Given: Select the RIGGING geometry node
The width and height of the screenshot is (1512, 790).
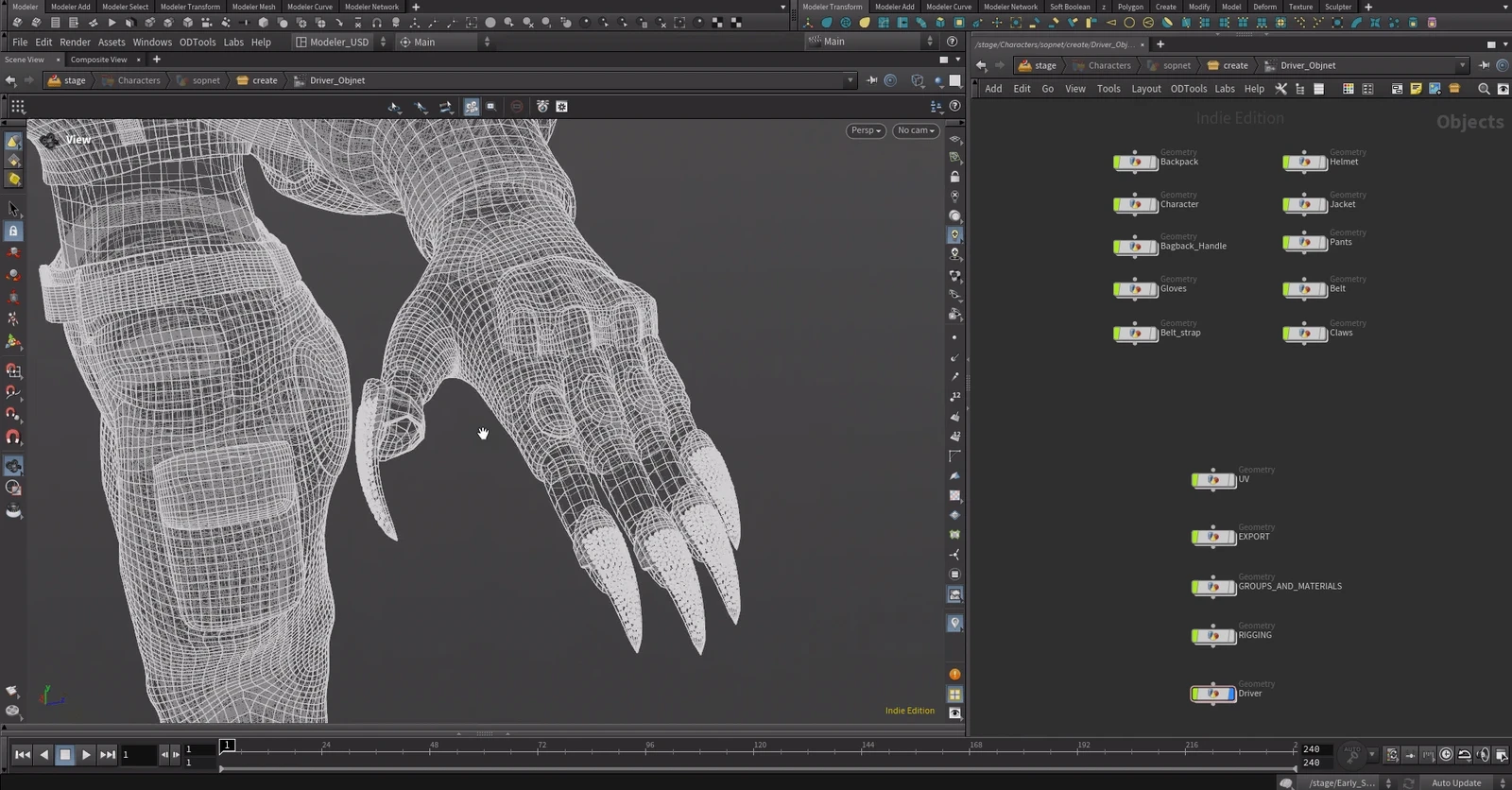Looking at the screenshot, I should (1213, 636).
